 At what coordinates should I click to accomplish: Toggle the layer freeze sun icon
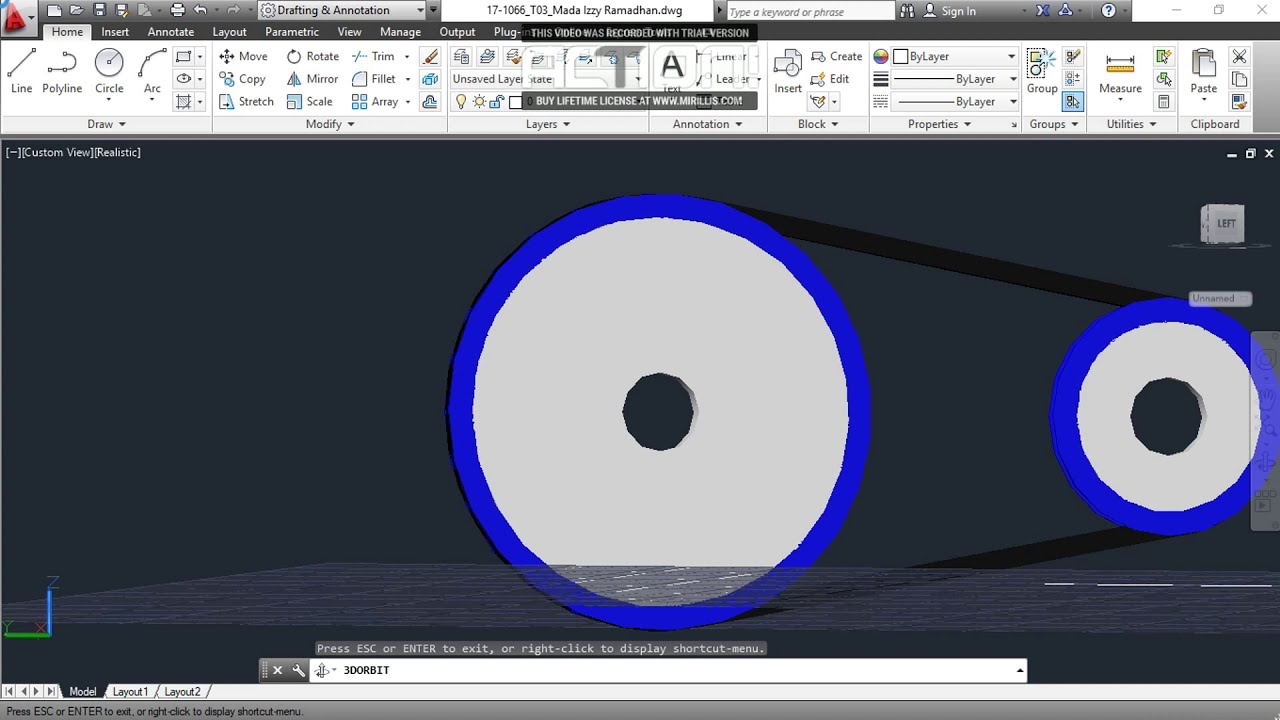479,102
